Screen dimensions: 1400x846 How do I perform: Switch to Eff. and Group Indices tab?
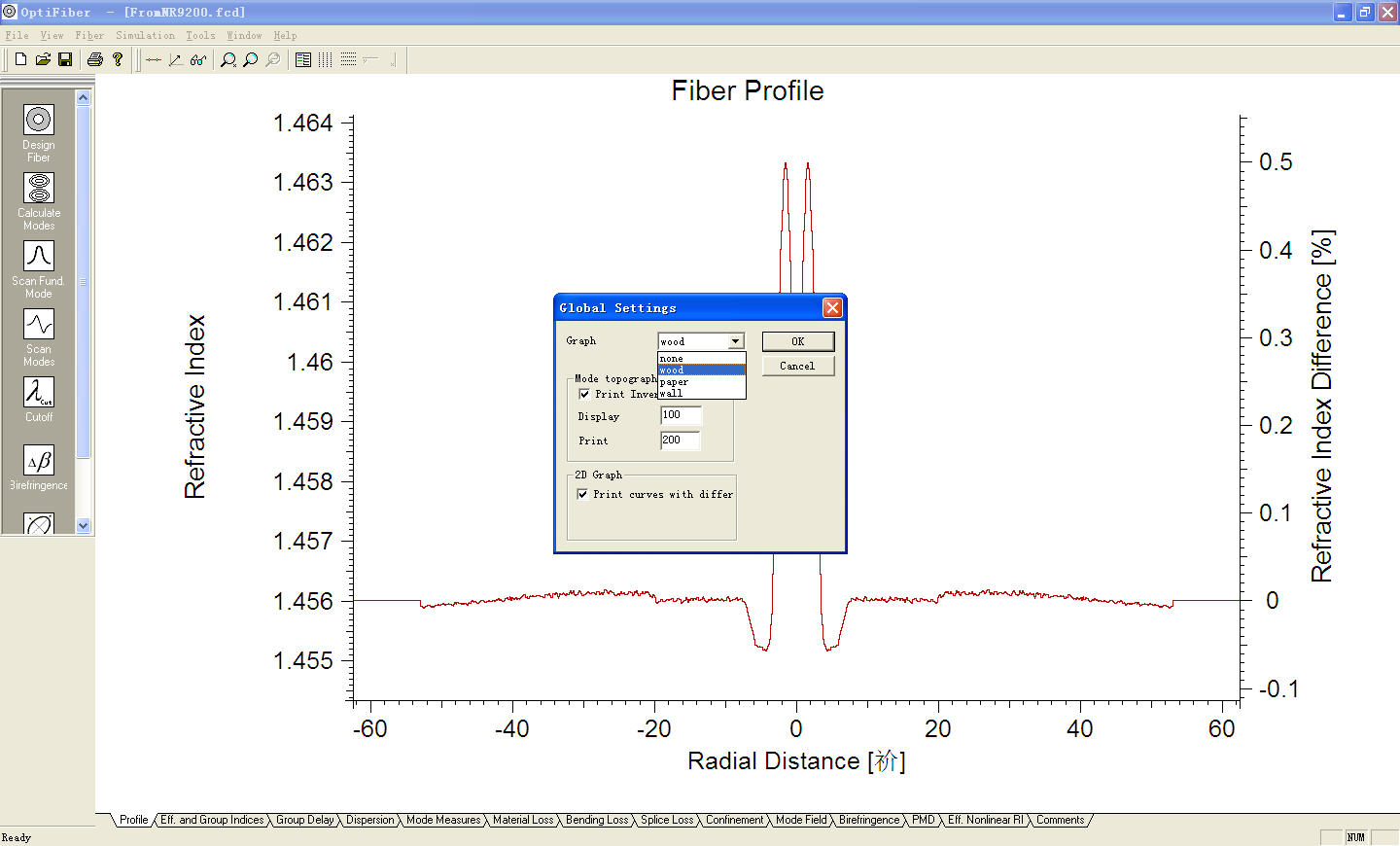(x=212, y=820)
